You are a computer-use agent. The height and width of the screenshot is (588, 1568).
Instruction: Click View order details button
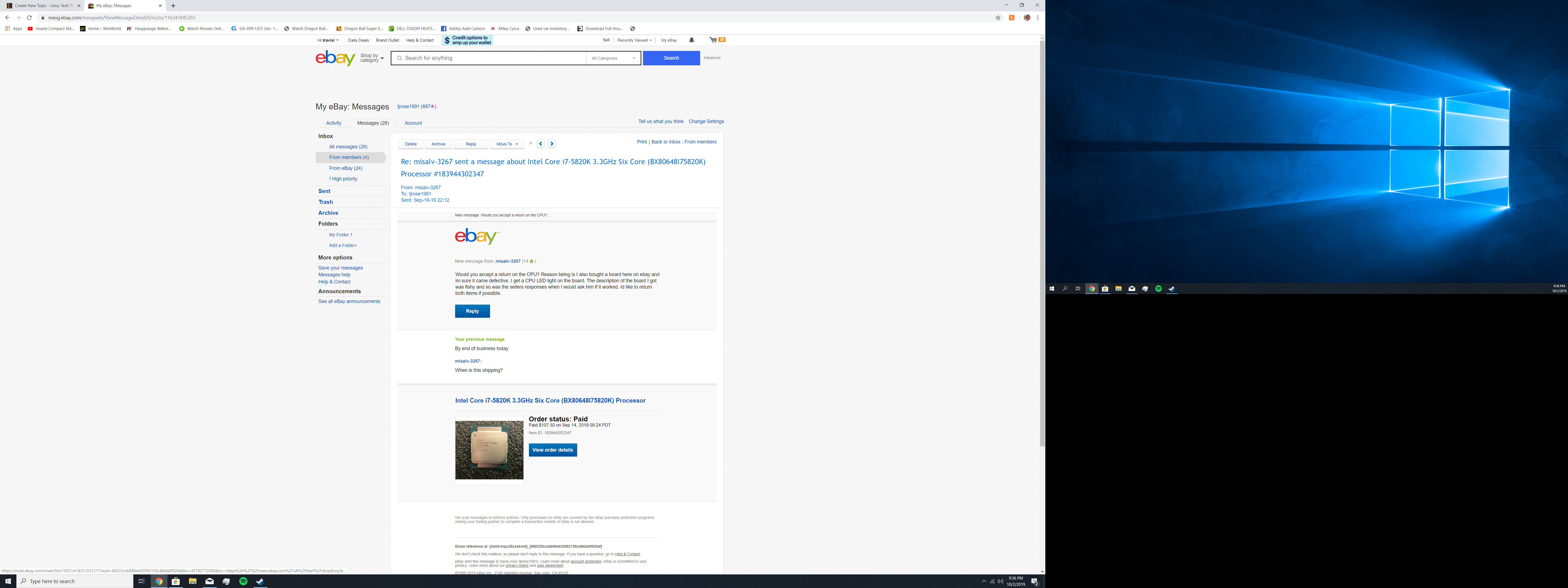click(x=553, y=450)
